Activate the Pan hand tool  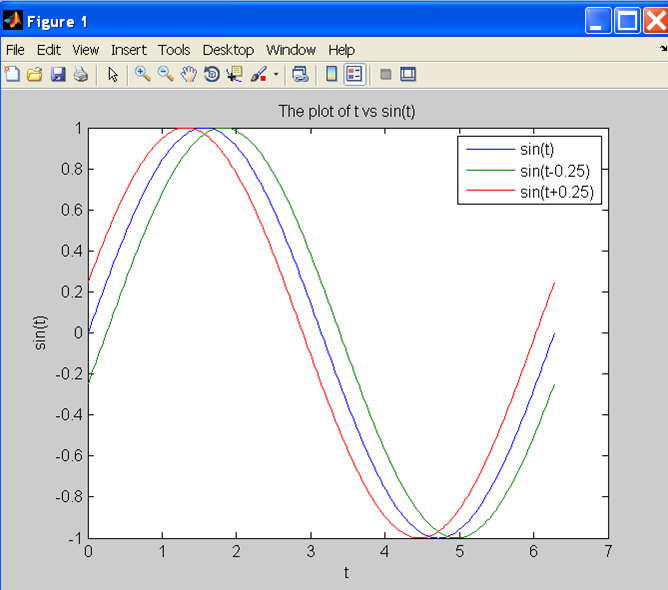pos(188,74)
